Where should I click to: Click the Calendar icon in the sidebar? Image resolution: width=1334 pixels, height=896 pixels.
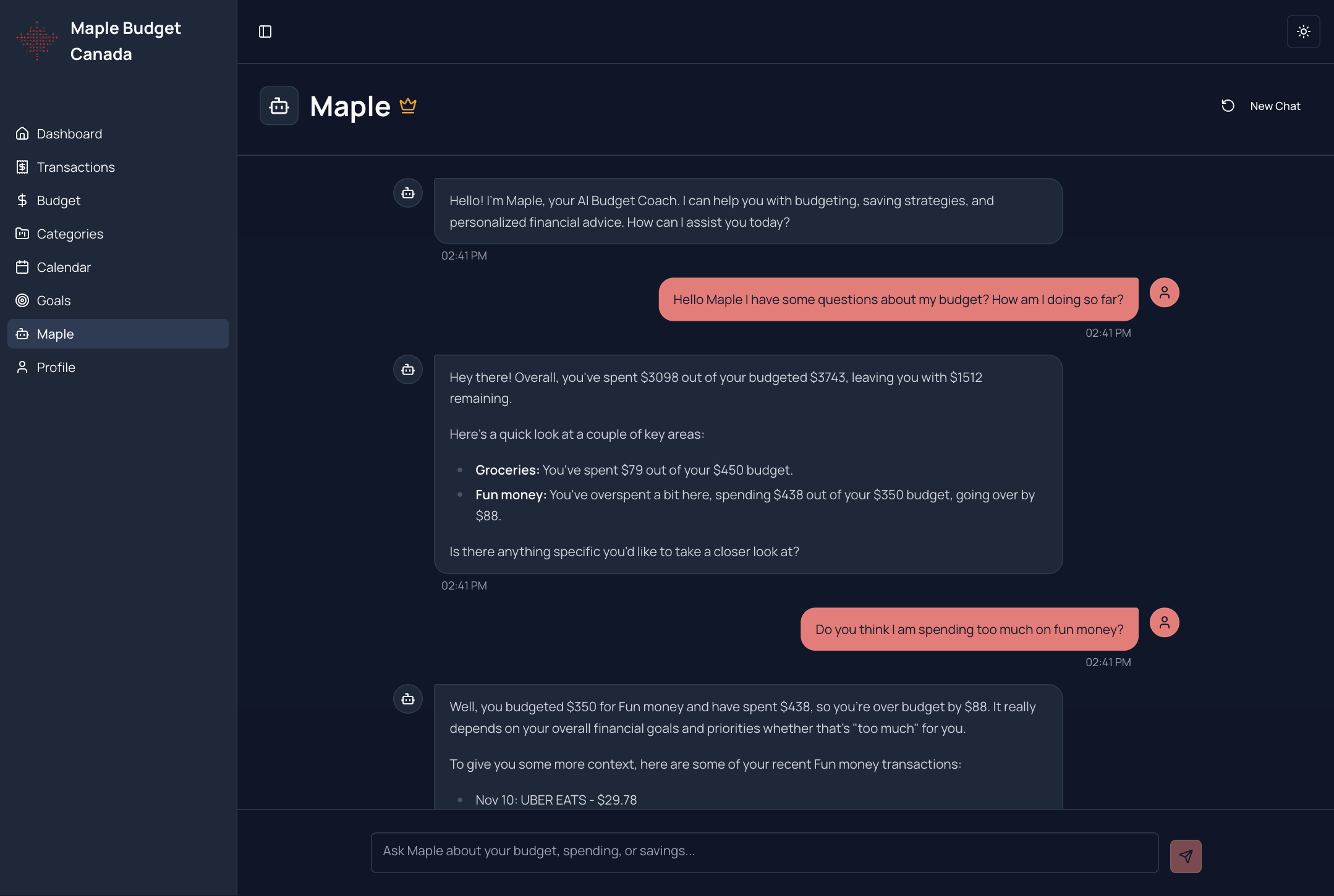click(23, 267)
